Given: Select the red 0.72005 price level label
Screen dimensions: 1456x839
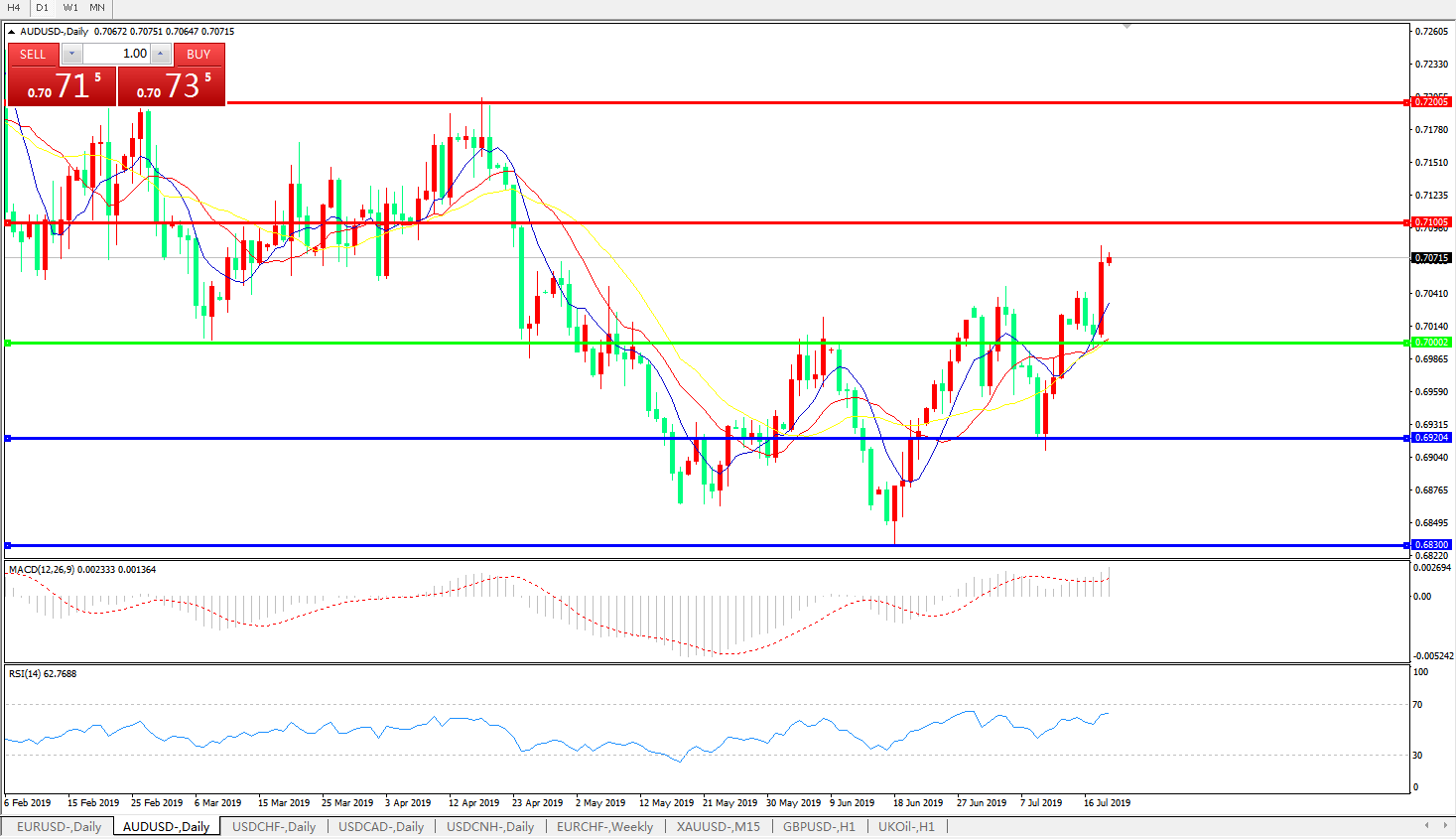Looking at the screenshot, I should pyautogui.click(x=1431, y=102).
